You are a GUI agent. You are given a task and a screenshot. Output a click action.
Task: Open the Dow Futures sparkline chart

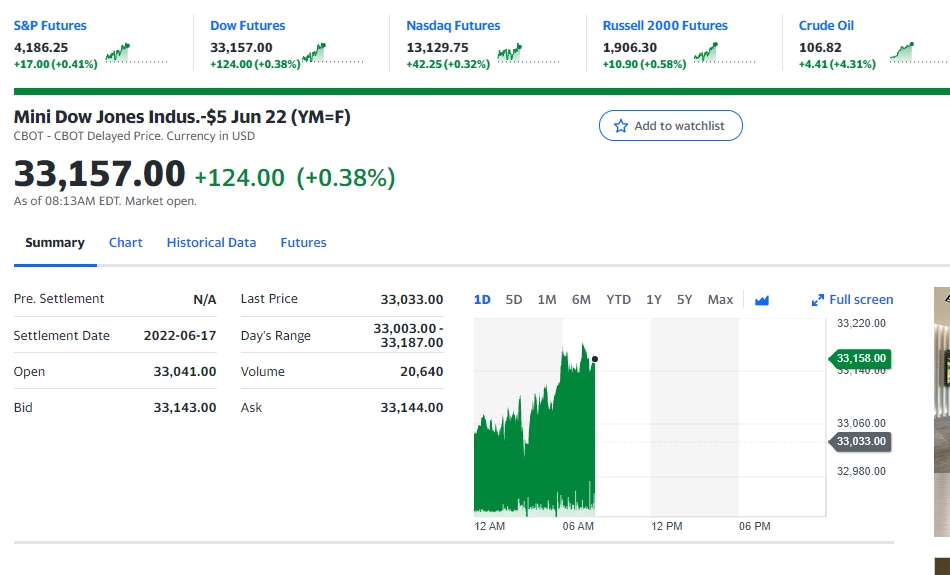point(333,53)
